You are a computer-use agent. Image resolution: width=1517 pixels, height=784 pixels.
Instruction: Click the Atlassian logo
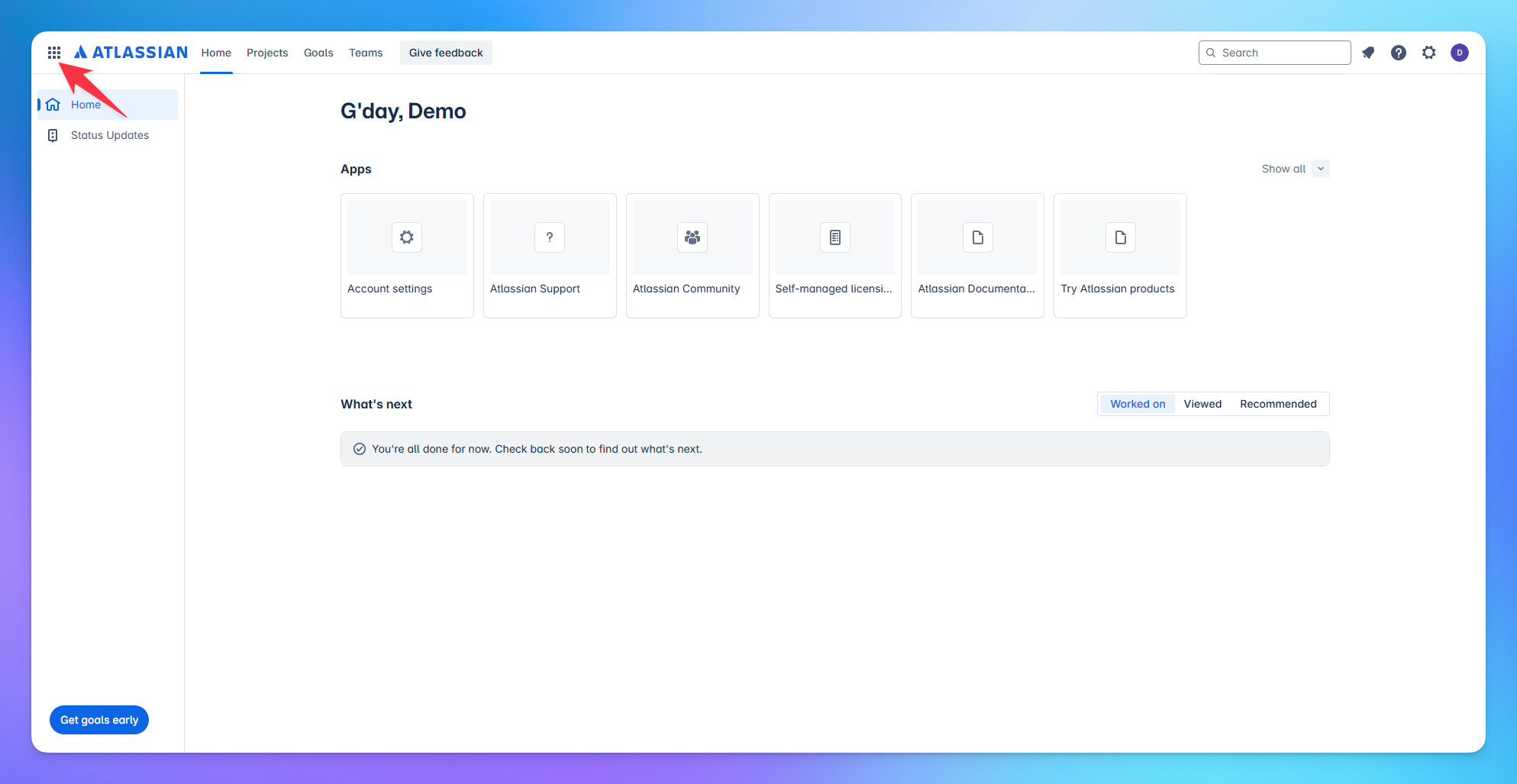click(x=131, y=53)
